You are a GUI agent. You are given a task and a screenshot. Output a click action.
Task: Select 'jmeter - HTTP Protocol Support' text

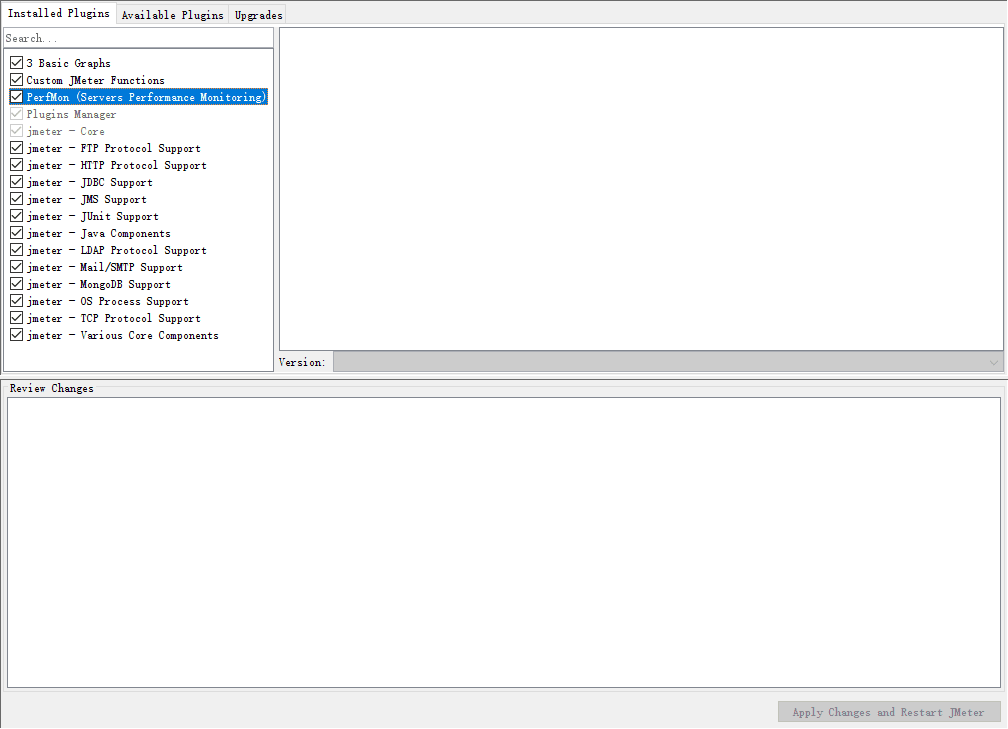click(x=116, y=165)
